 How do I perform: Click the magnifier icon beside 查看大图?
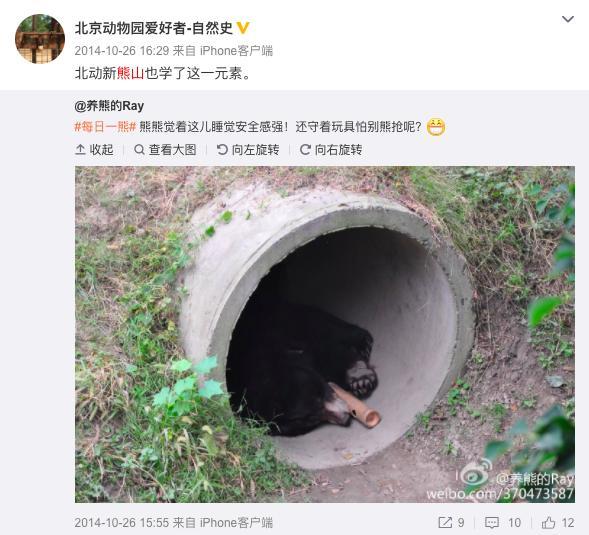click(139, 150)
